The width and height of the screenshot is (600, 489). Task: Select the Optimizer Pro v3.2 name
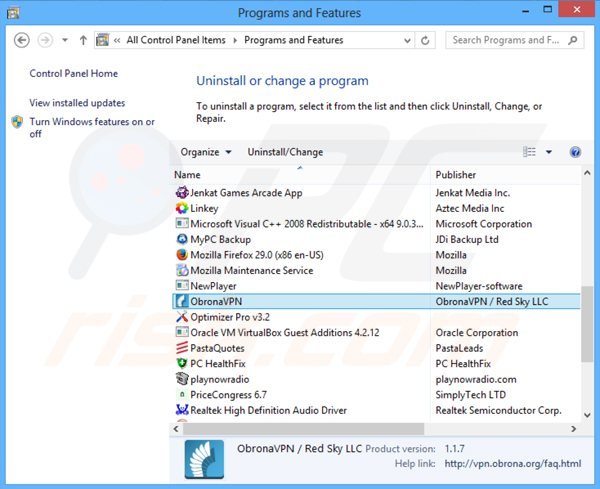tap(230, 317)
